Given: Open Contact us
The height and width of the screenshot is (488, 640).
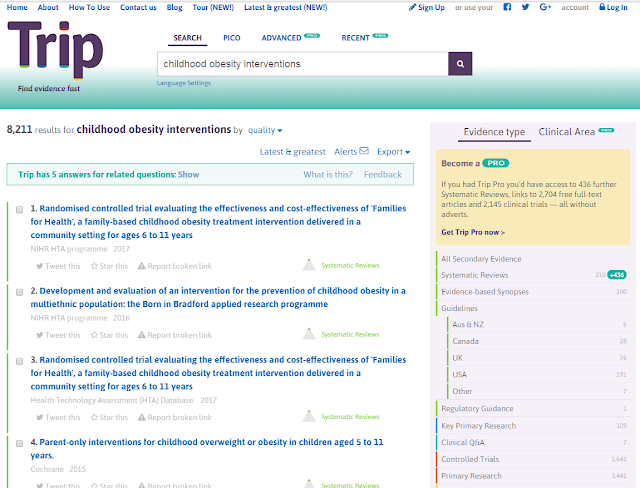Looking at the screenshot, I should [x=138, y=7].
